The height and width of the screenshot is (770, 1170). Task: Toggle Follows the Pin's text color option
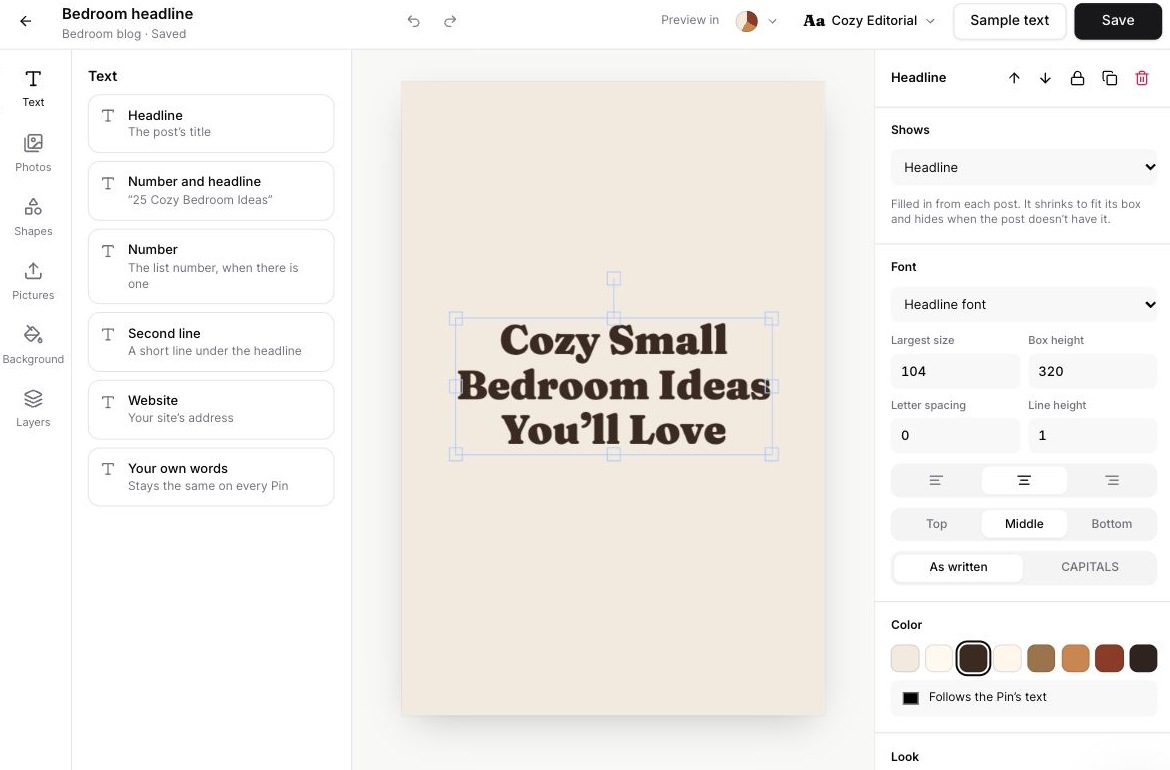point(1024,698)
